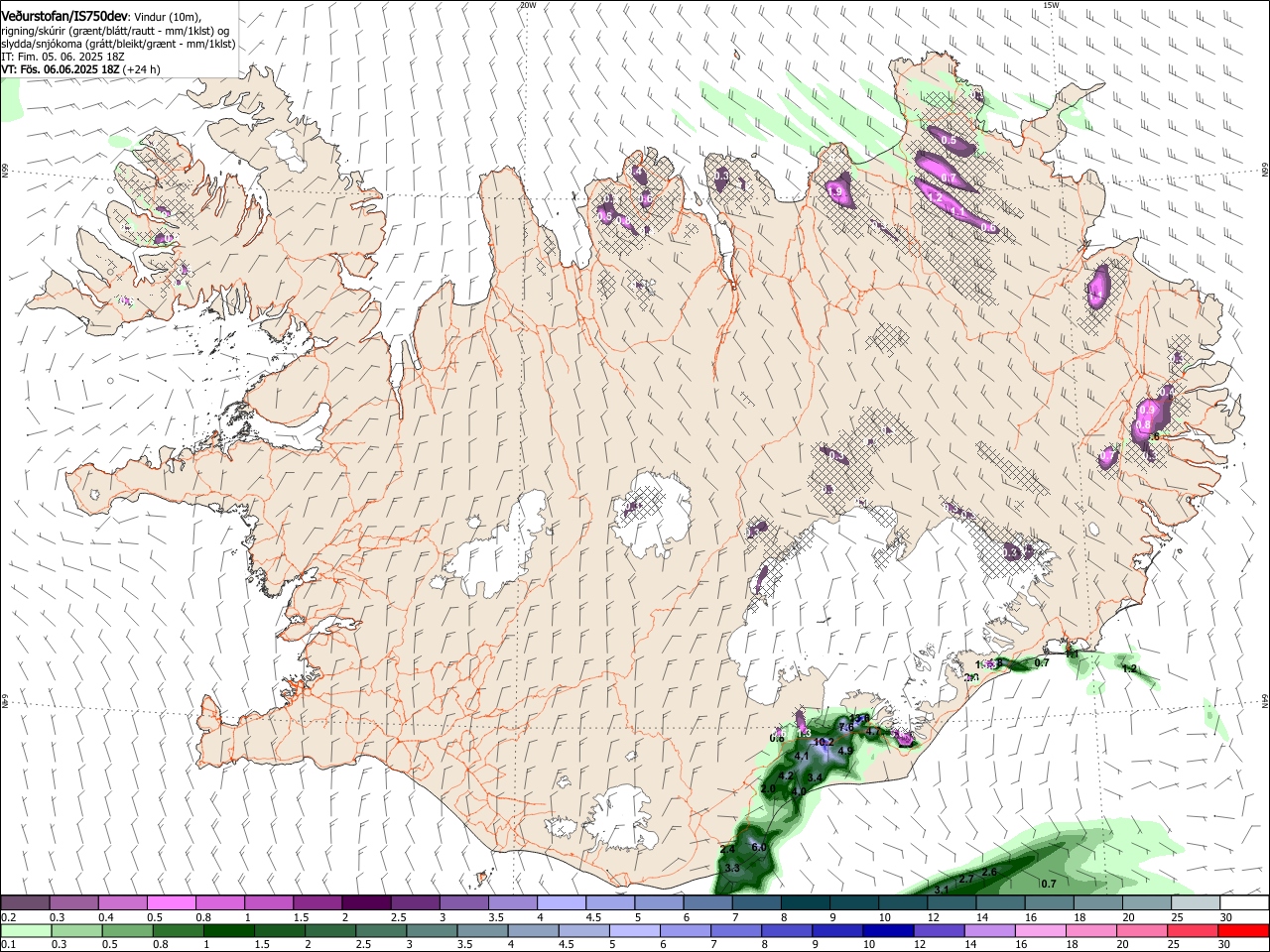Click the 2.6 precipitation value offshore in the southeast

point(989,872)
